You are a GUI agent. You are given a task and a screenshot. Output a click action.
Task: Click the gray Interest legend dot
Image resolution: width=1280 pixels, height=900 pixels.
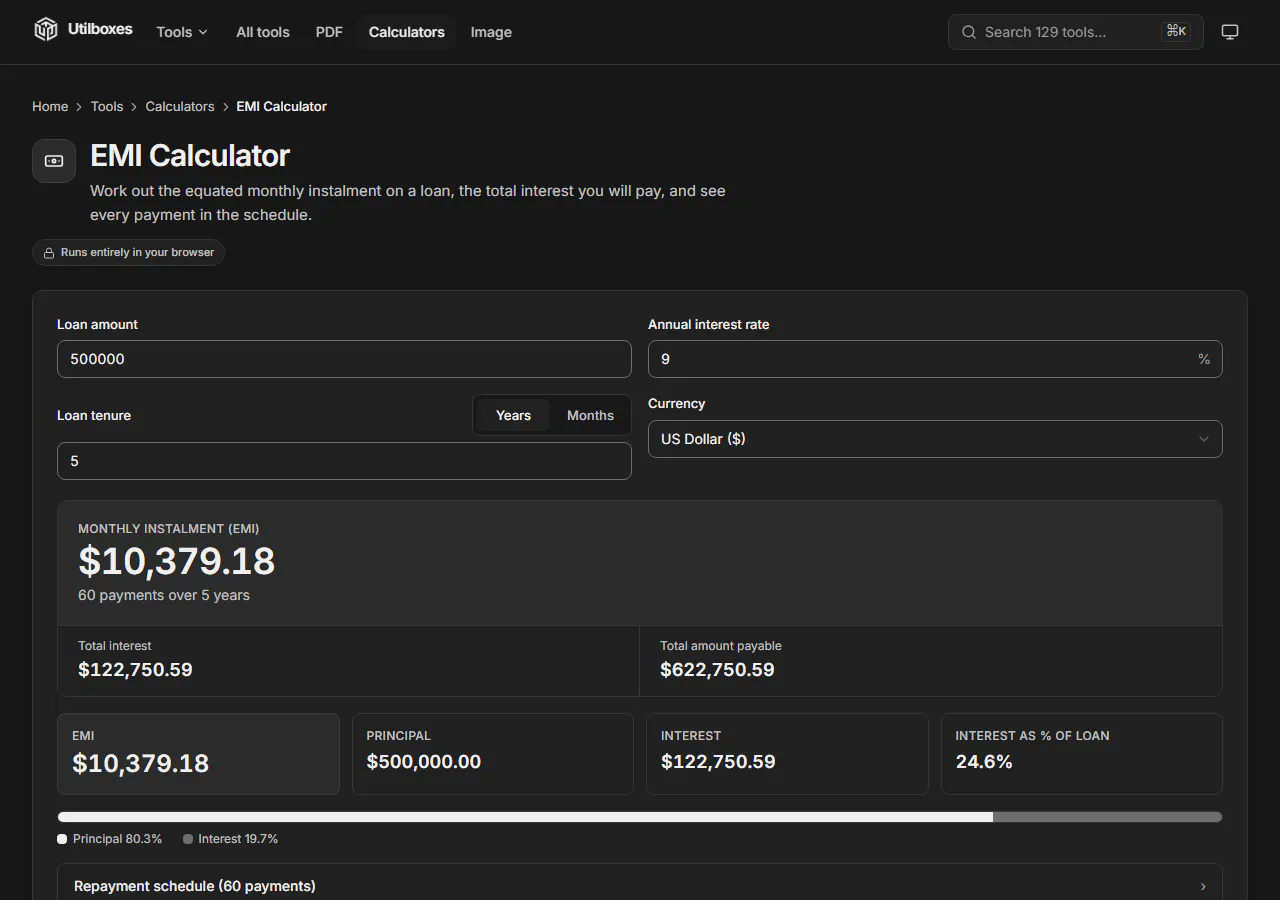[188, 839]
